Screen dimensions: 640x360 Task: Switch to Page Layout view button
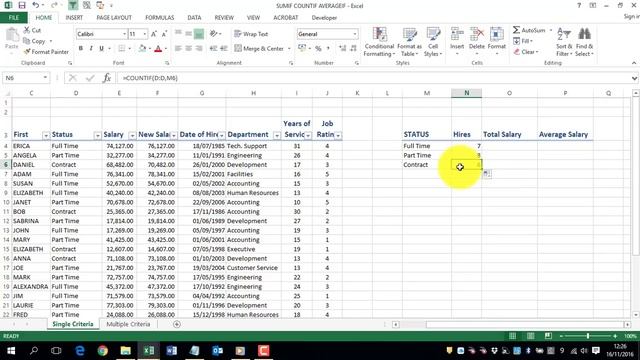point(531,336)
